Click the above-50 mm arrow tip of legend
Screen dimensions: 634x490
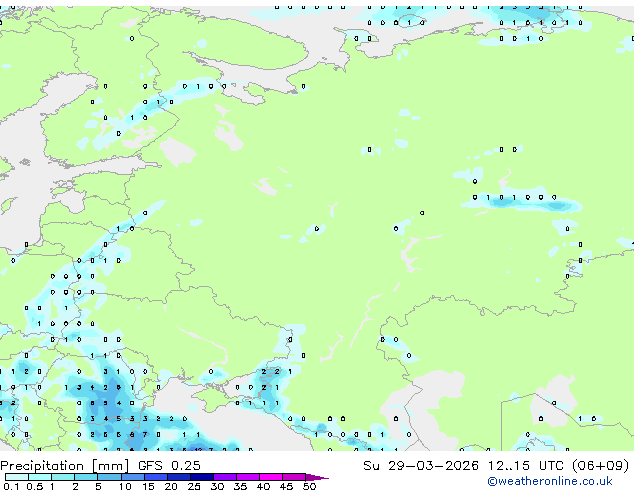(x=317, y=477)
